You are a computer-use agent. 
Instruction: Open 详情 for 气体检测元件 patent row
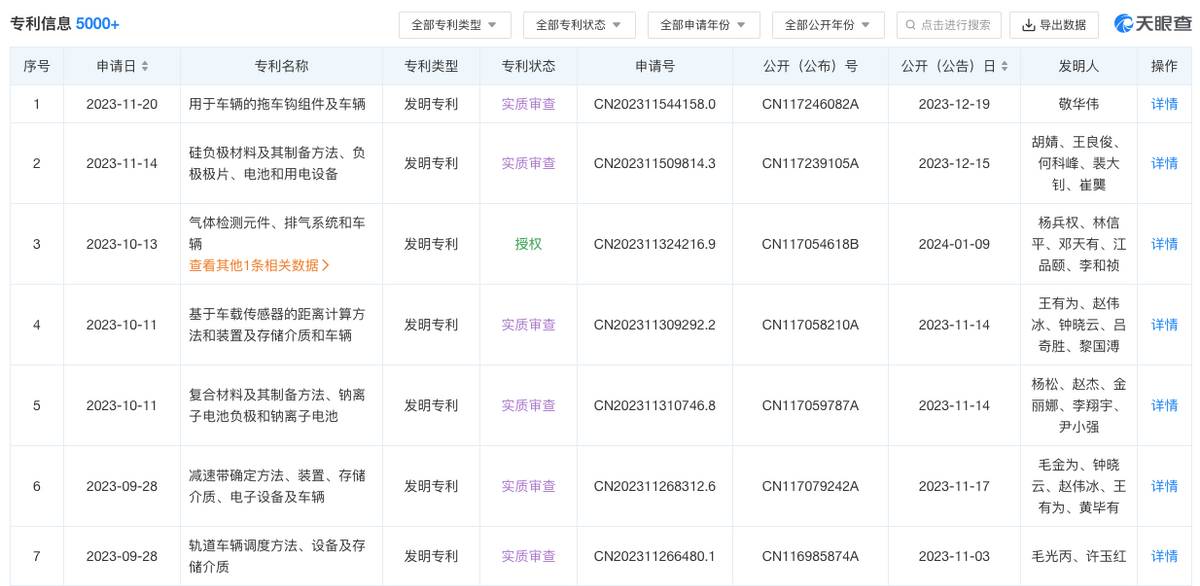click(1164, 244)
